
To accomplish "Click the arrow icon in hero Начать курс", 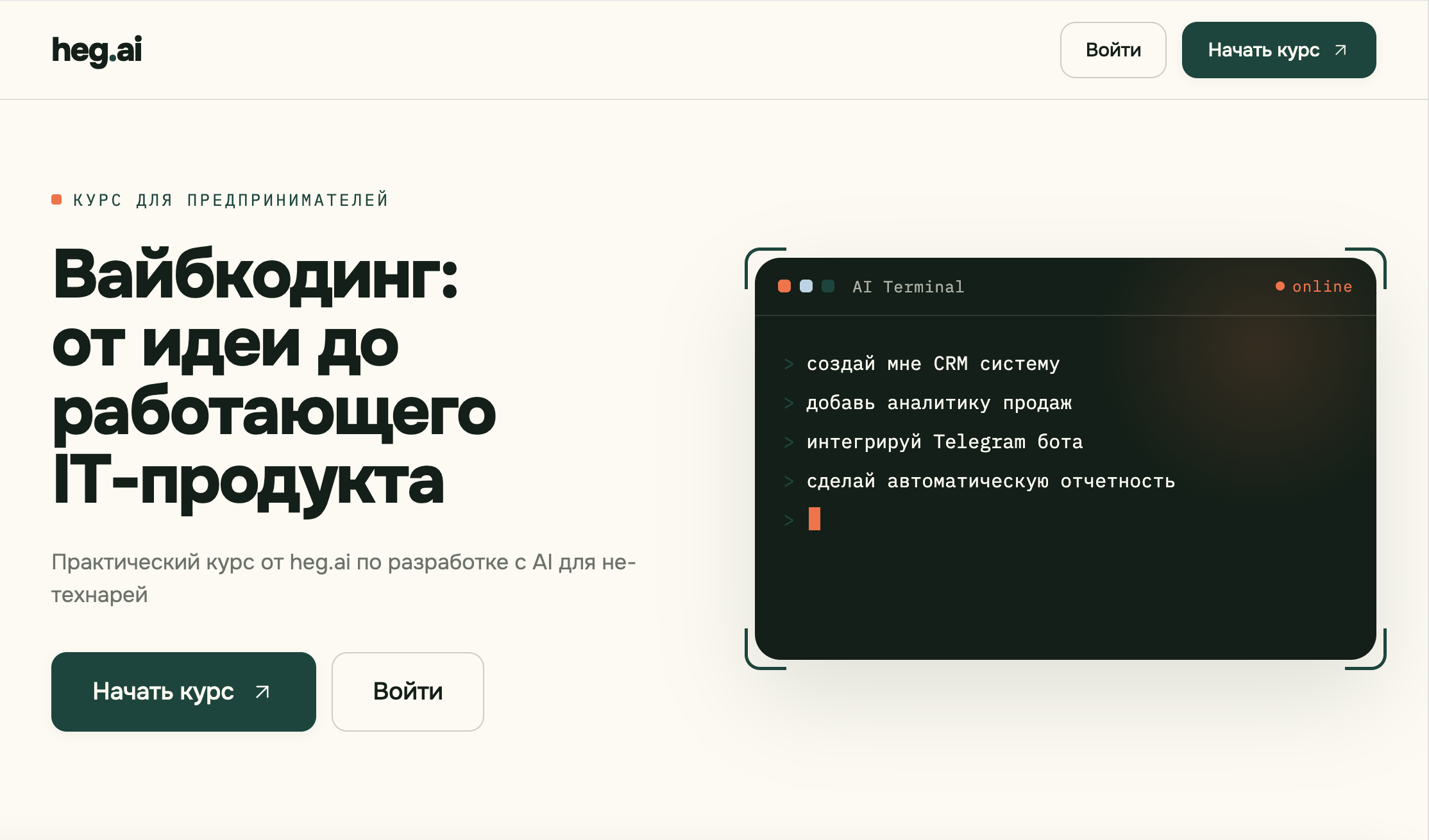I will pyautogui.click(x=262, y=692).
